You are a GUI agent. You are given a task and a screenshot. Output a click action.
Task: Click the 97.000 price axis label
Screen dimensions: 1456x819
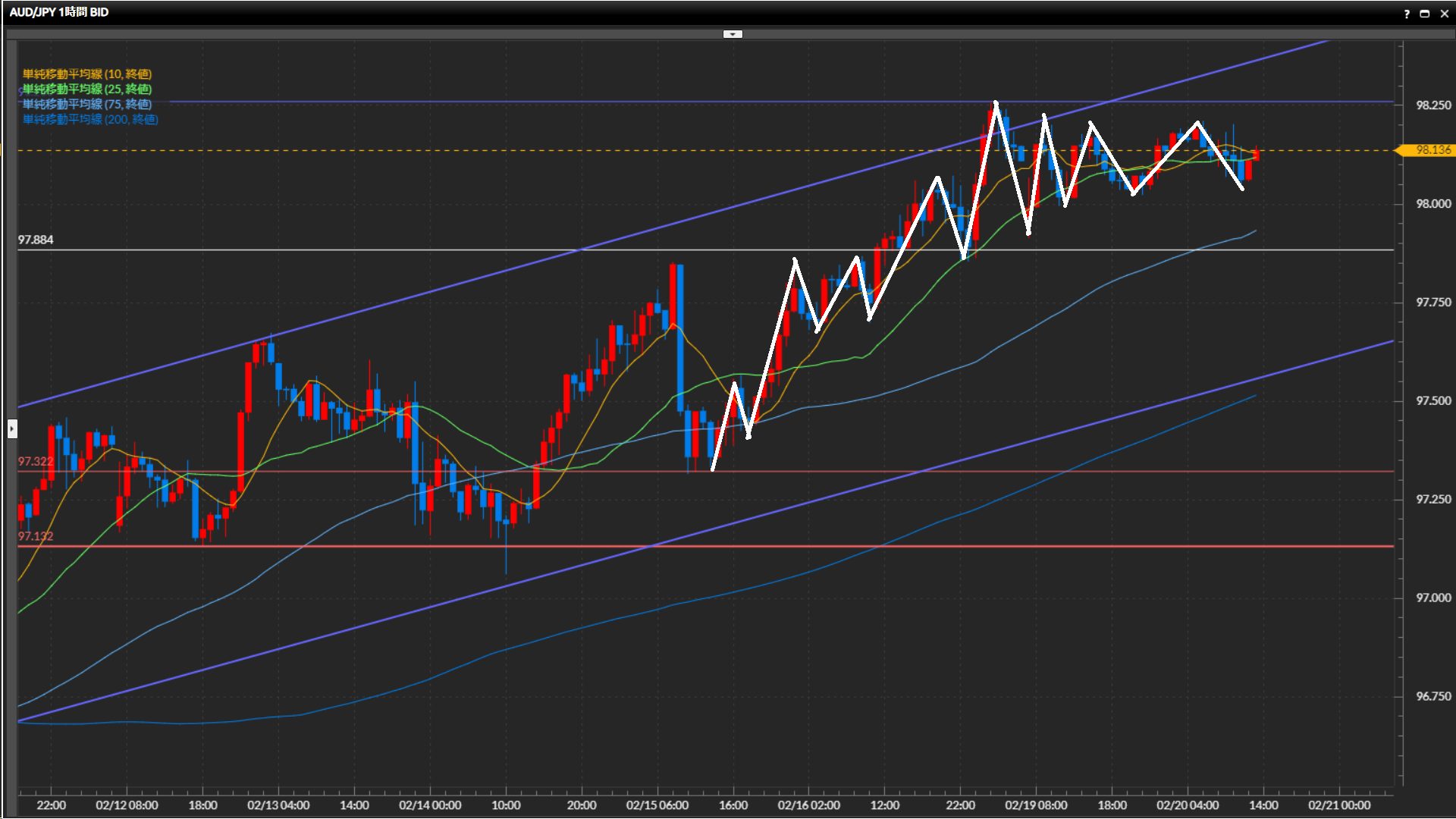click(1433, 598)
